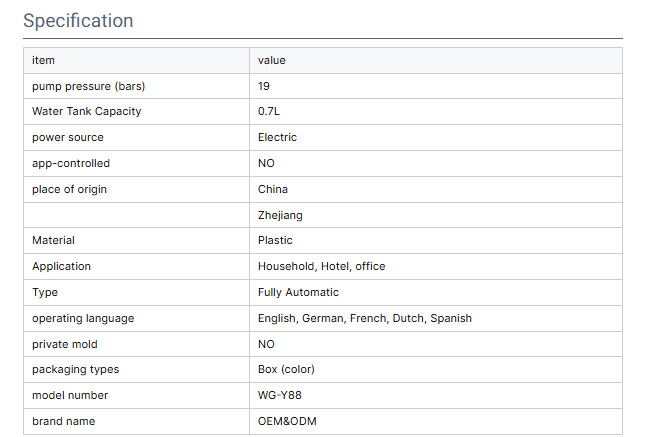This screenshot has height=437, width=647.
Task: Click the Electric power source value
Action: click(x=277, y=137)
